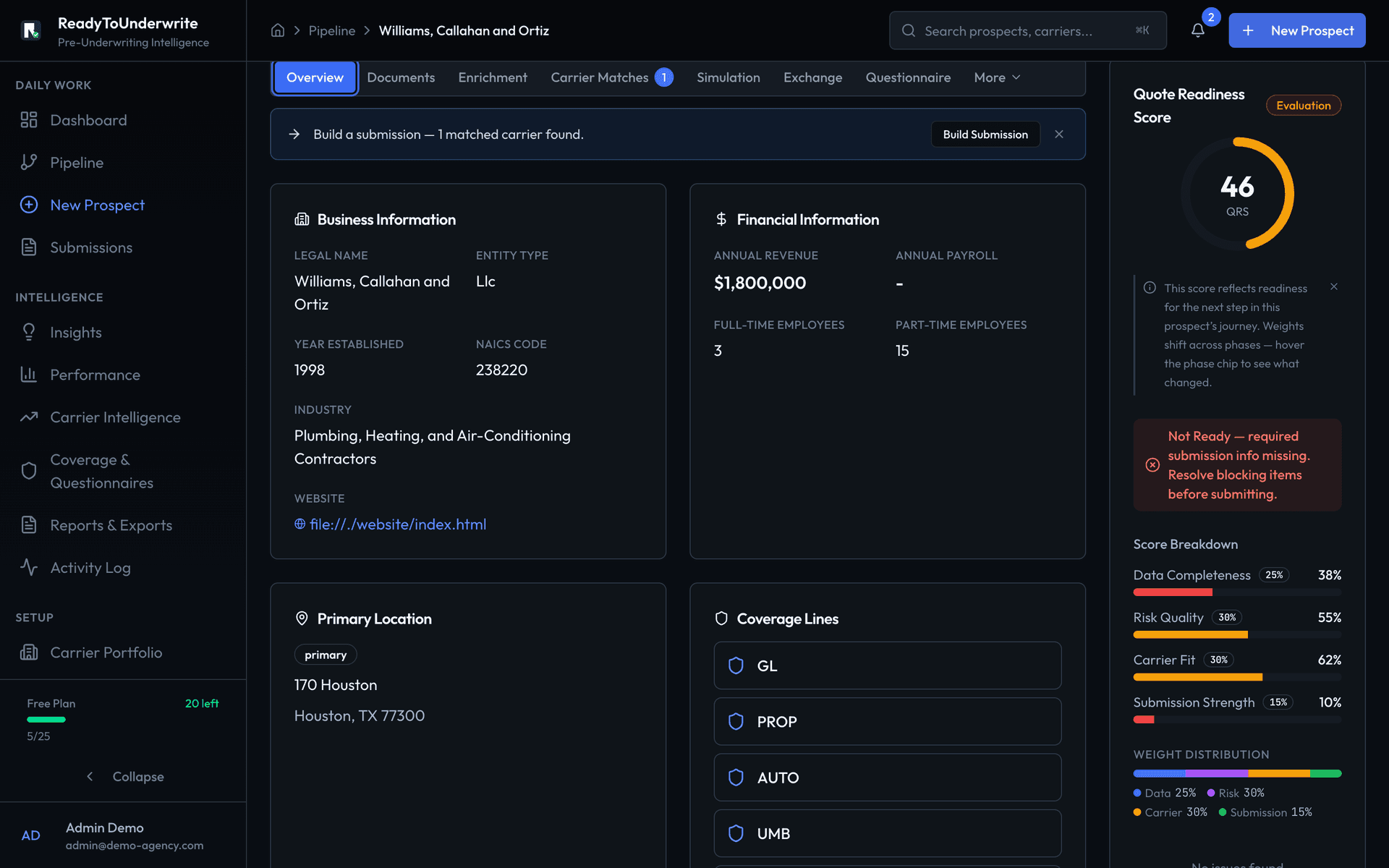Screen dimensions: 1389x868
Task: Click the Admin Demo AD avatar
Action: click(x=31, y=835)
